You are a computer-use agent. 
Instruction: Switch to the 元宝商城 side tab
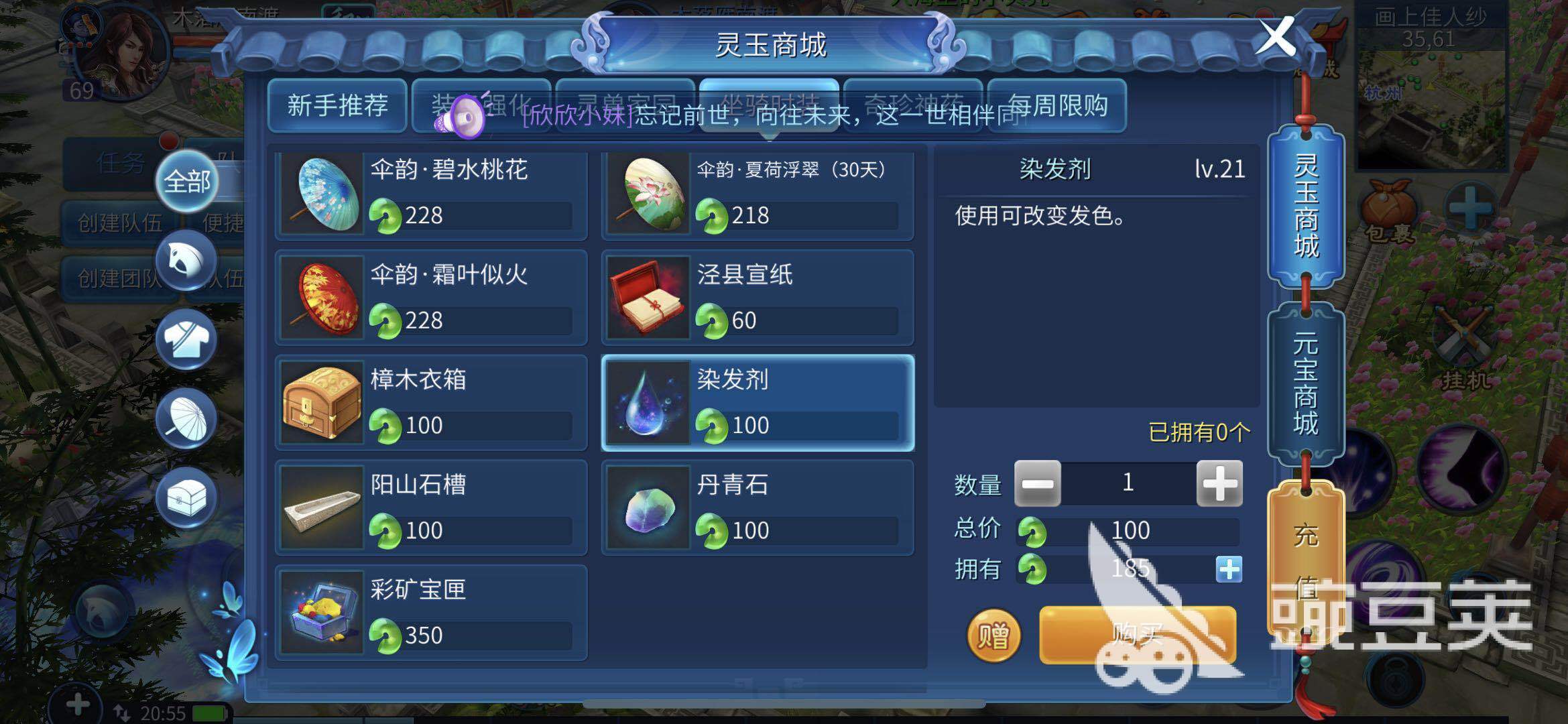1306,383
